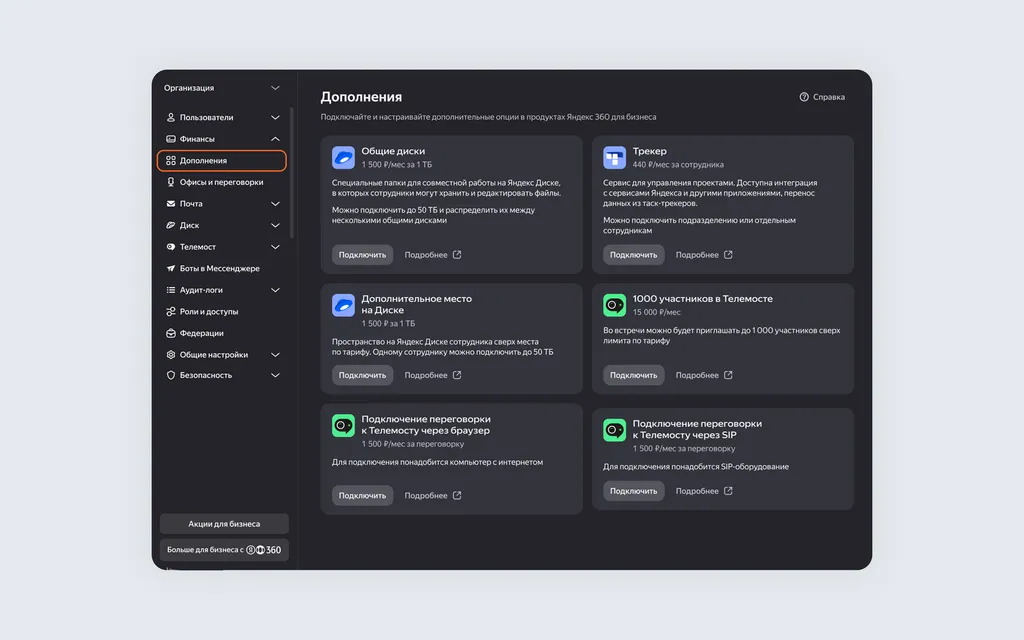
Task: Click the Боты в Мессенджере paper plane icon
Action: point(170,268)
